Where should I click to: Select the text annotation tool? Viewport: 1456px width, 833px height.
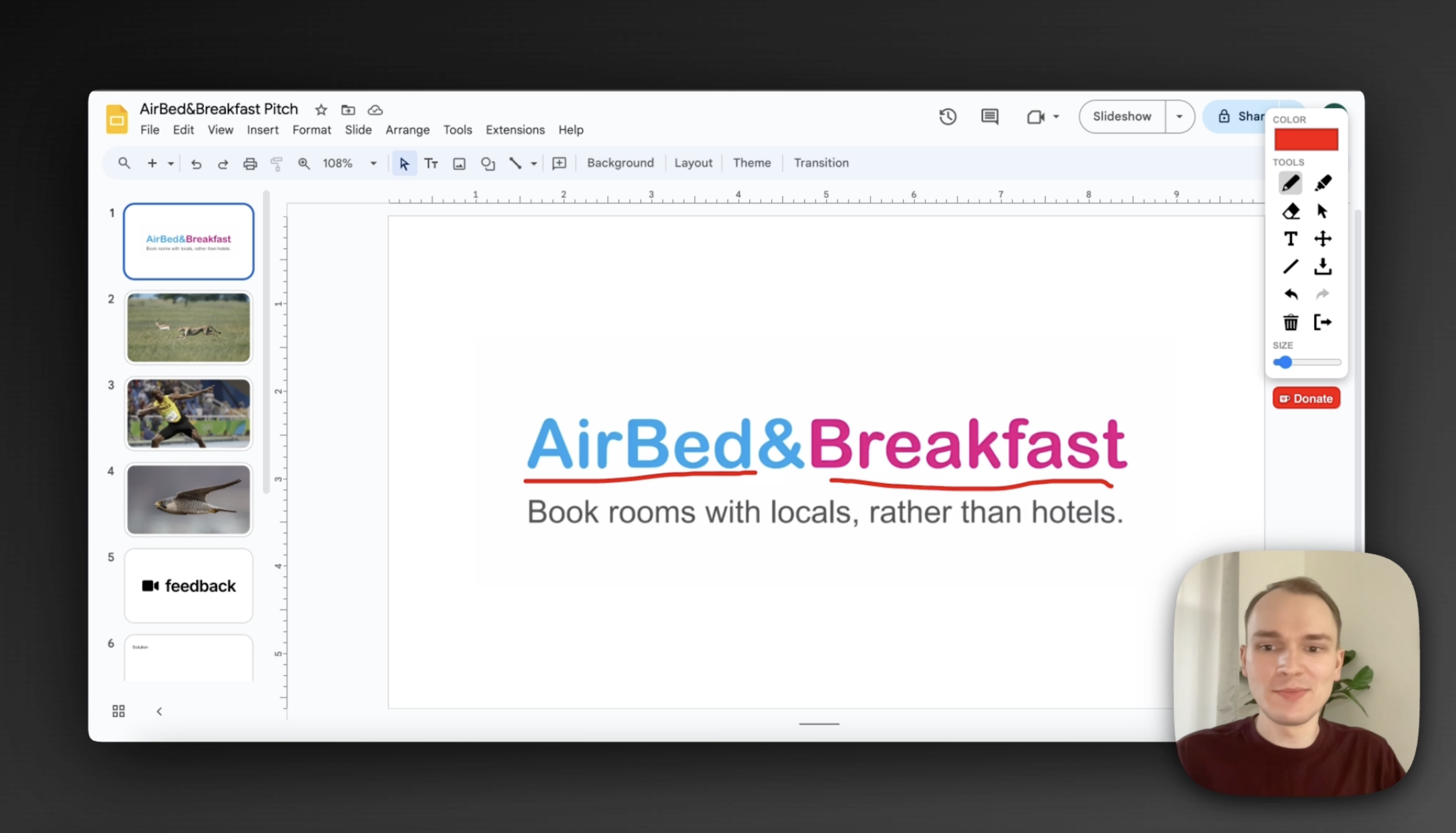1291,238
